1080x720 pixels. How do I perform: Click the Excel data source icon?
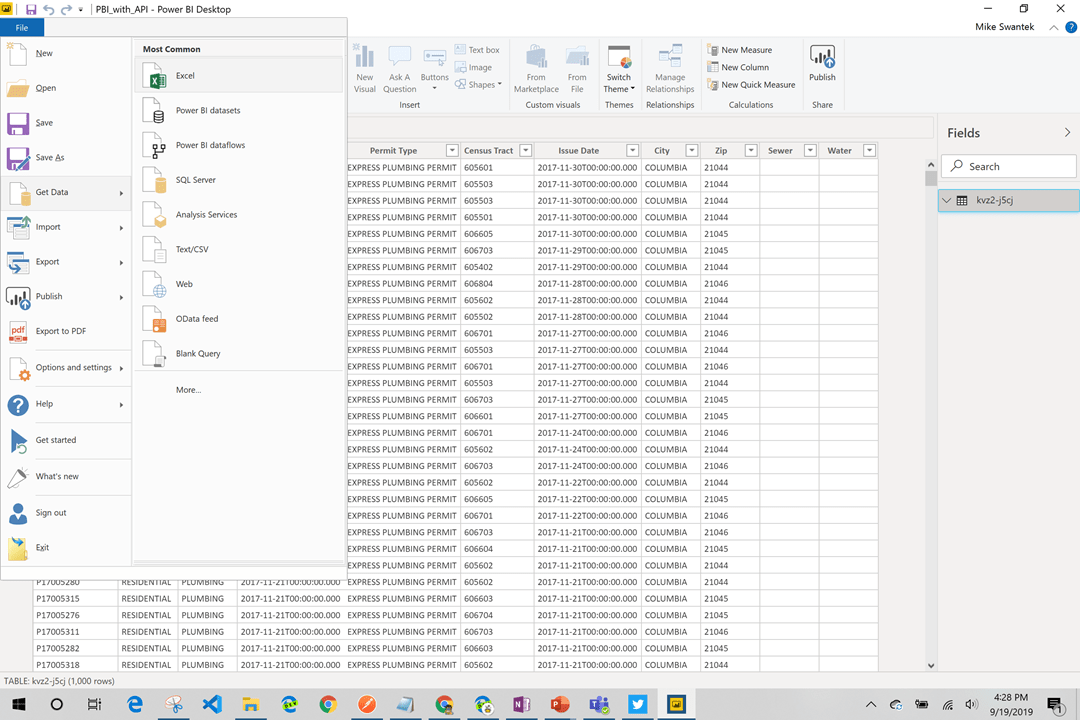click(x=155, y=77)
